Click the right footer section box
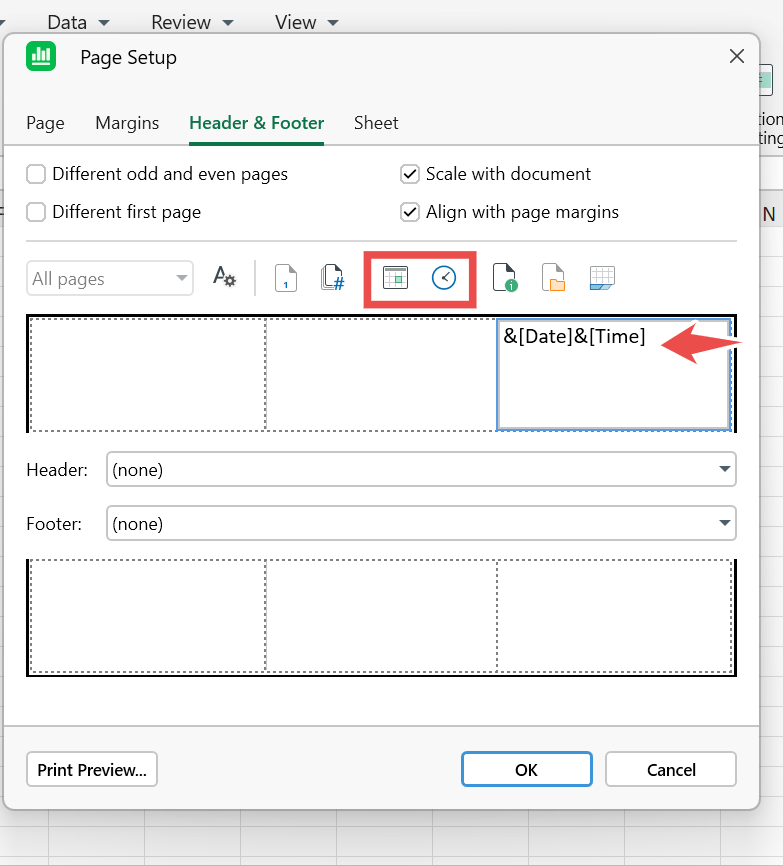 tap(615, 616)
